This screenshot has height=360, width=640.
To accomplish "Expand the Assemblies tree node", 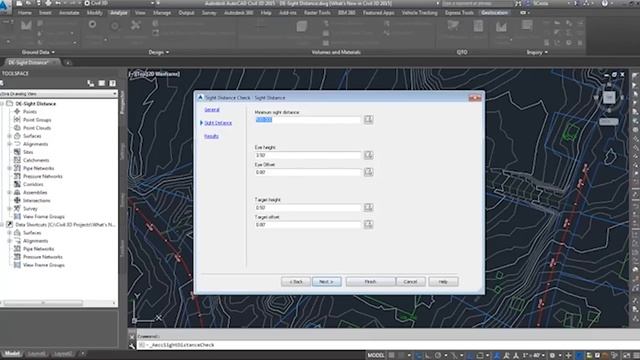I will tap(9, 192).
